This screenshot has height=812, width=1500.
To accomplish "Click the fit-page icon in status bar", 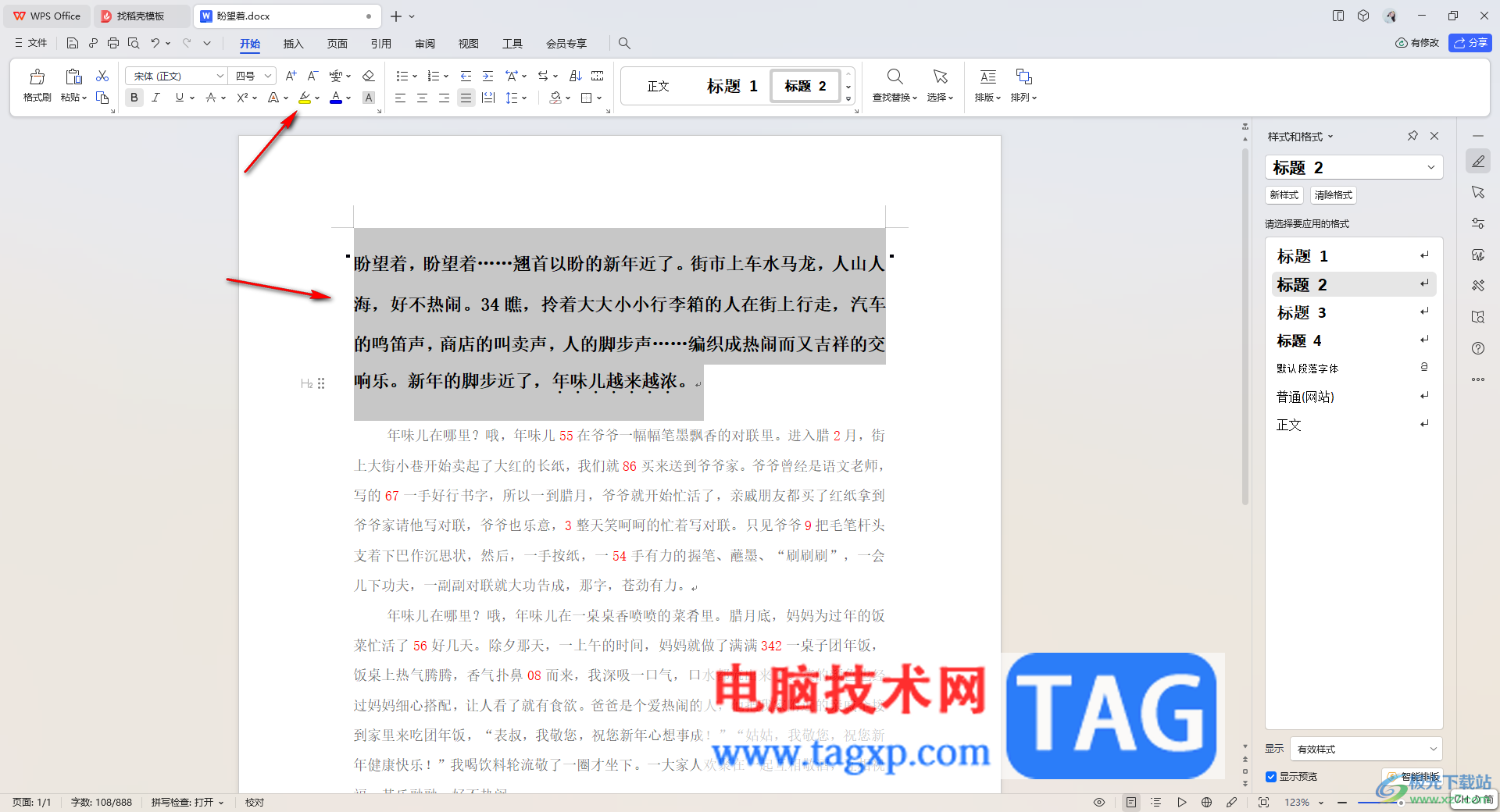I will (1263, 802).
